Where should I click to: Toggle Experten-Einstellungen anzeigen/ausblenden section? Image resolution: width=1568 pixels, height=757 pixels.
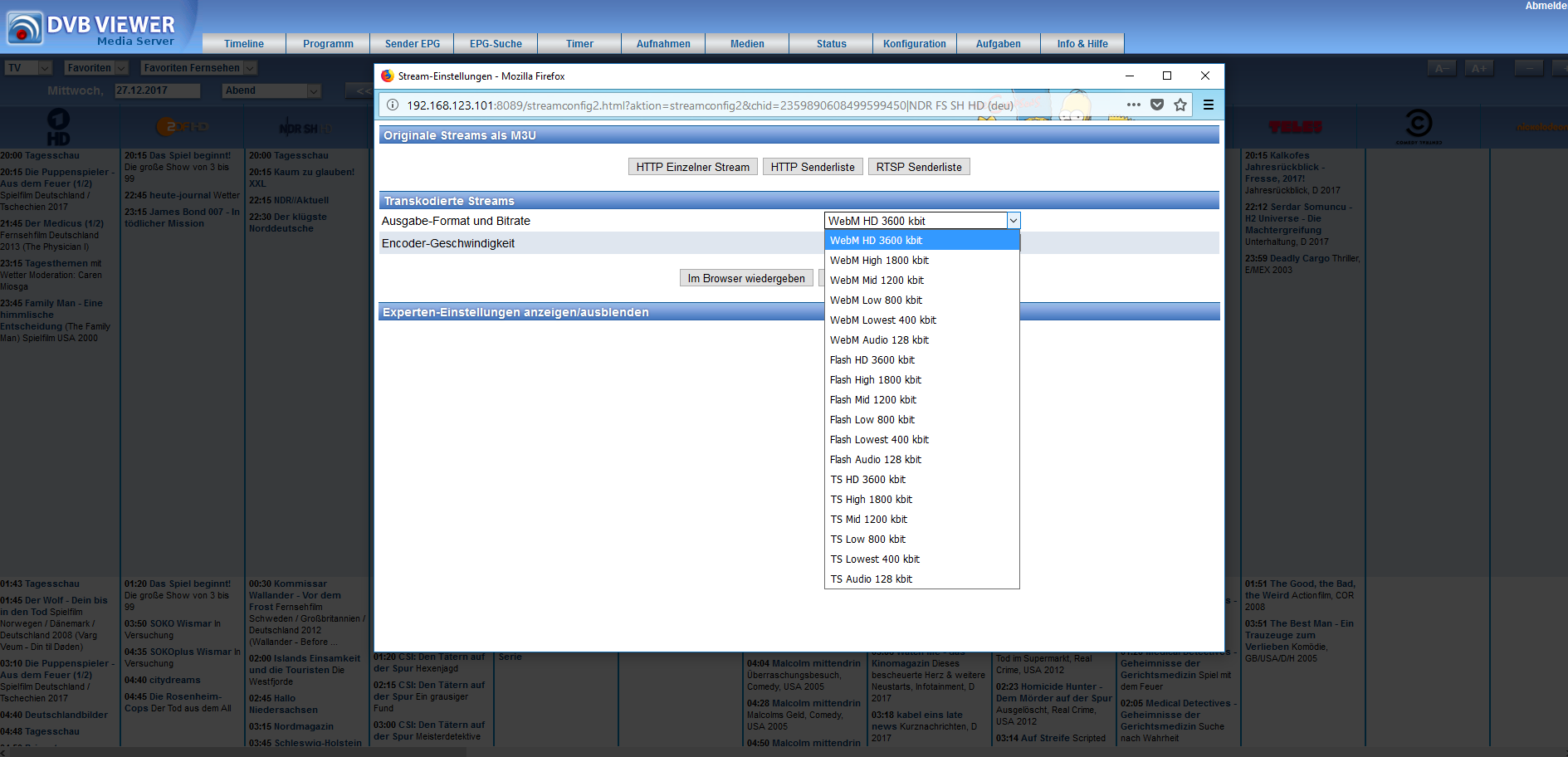(x=799, y=312)
